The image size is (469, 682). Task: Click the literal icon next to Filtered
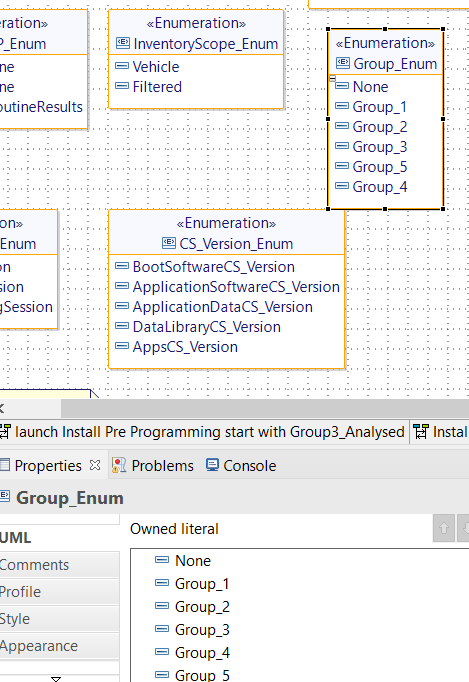(x=122, y=86)
